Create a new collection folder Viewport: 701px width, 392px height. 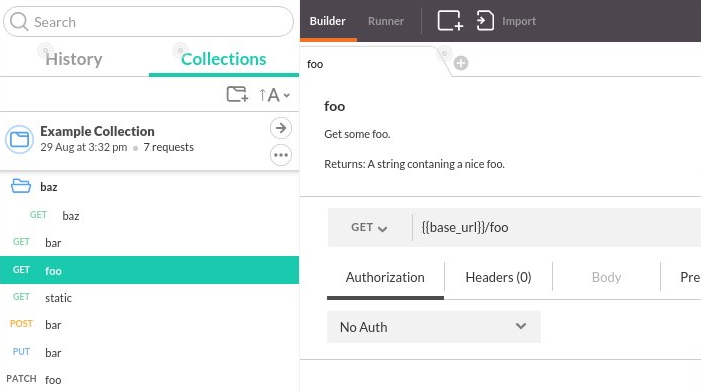(x=237, y=94)
